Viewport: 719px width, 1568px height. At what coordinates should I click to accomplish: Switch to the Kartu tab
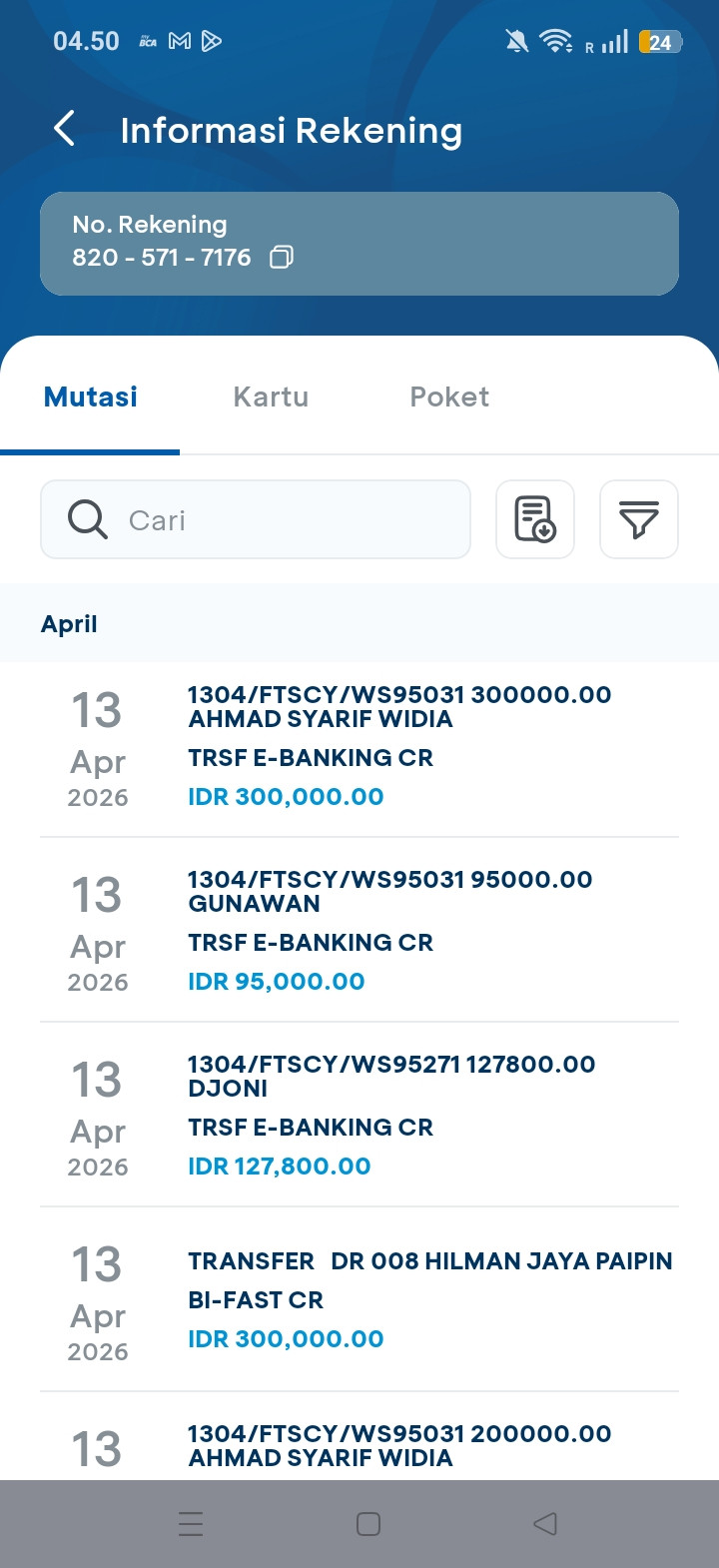pos(271,397)
